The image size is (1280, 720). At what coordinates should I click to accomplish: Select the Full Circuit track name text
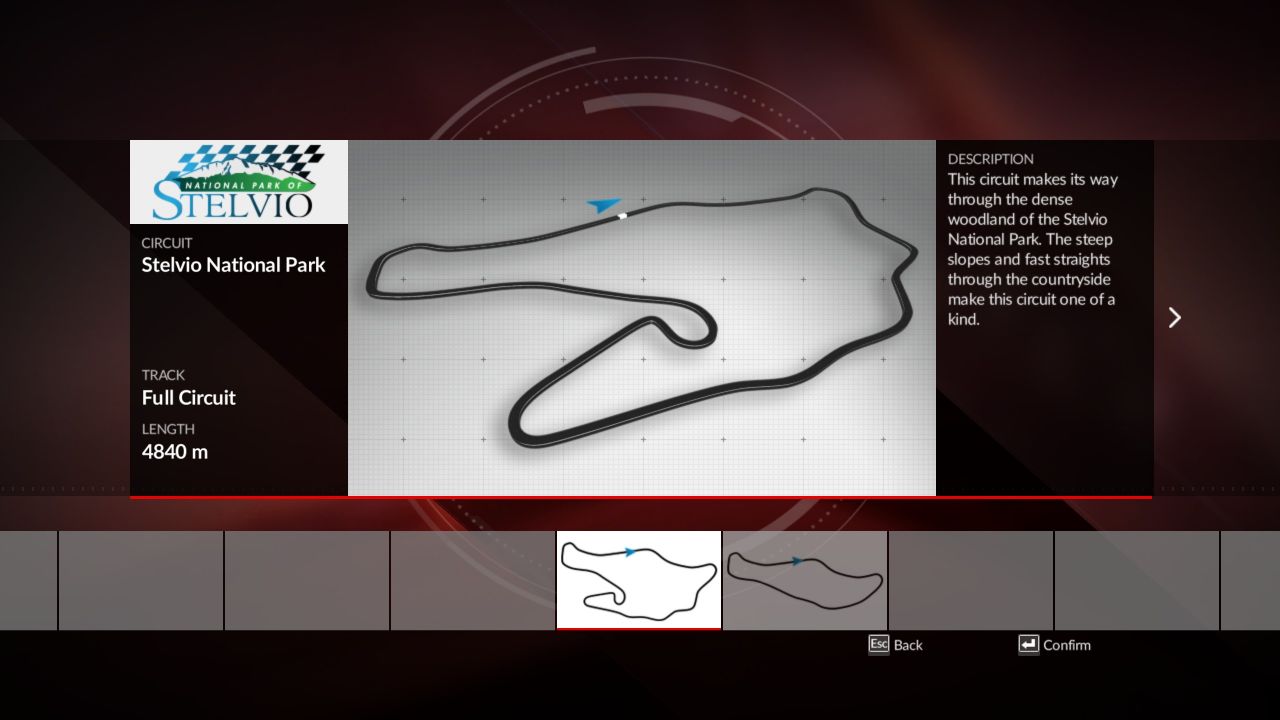[x=188, y=398]
